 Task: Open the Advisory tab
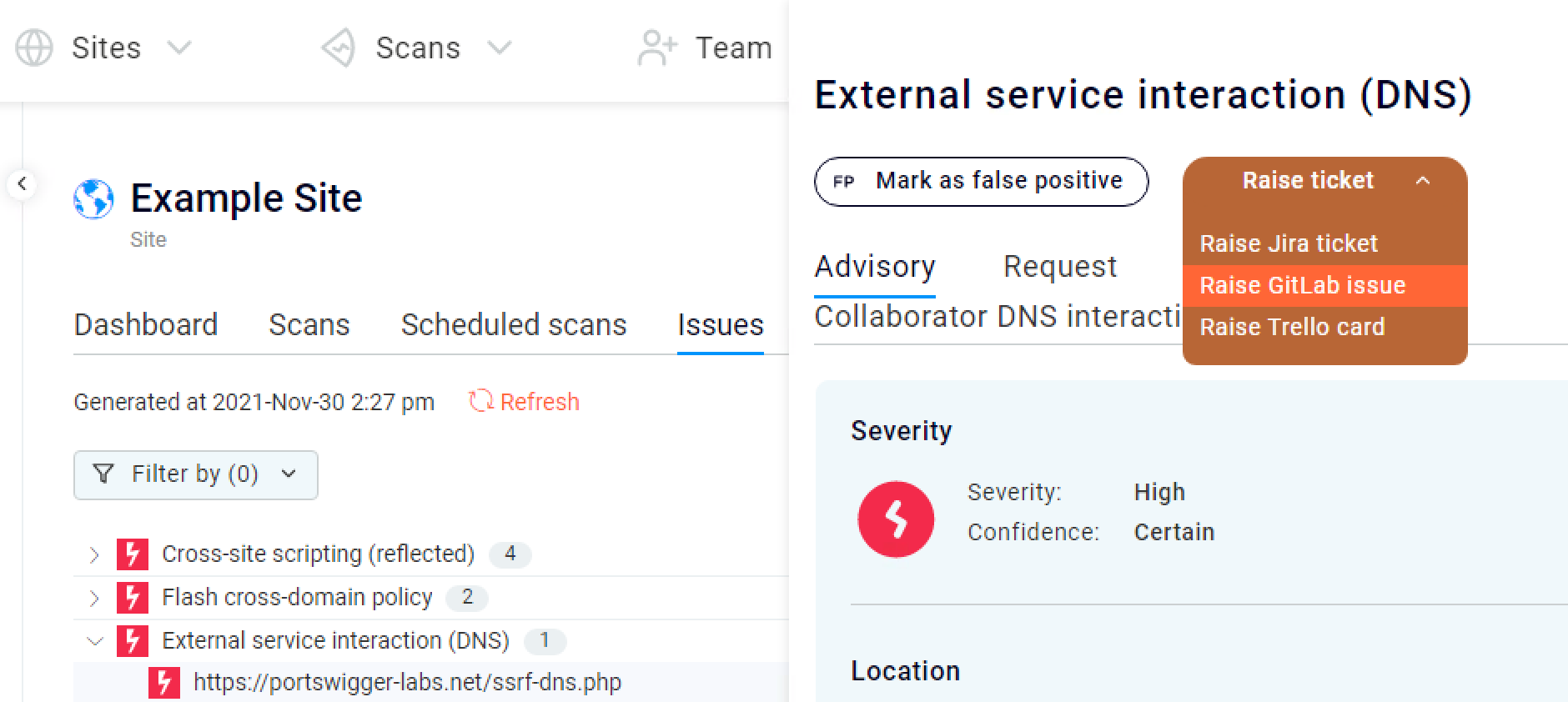[875, 267]
